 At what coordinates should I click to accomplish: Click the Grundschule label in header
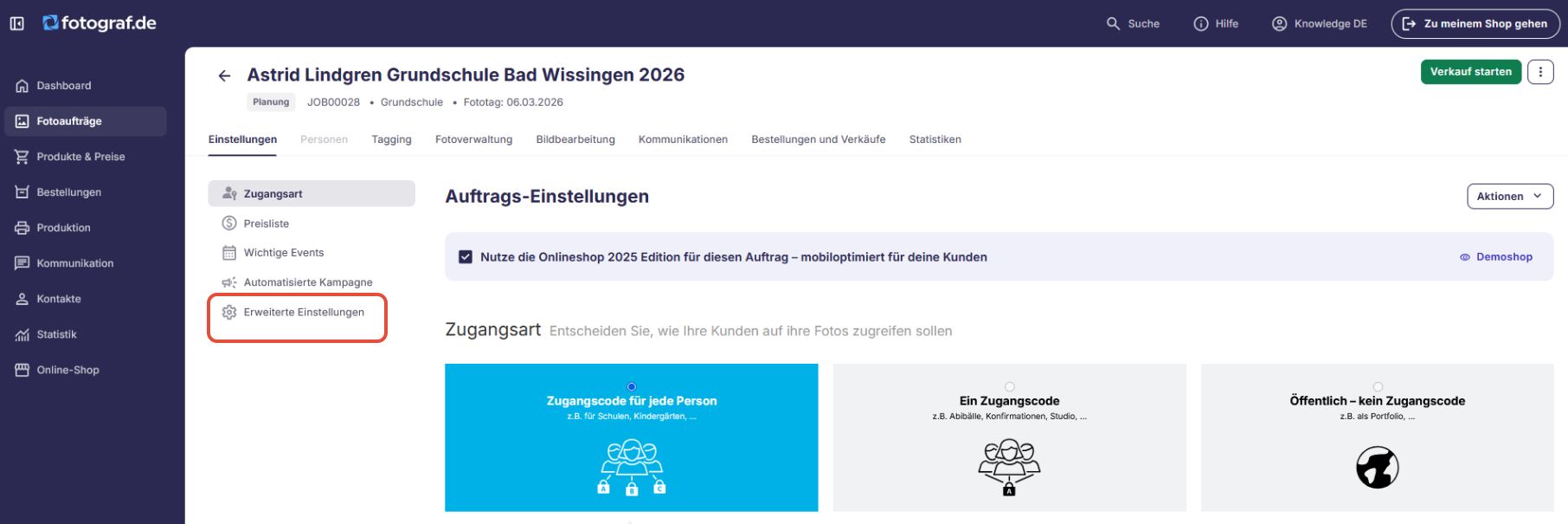click(x=412, y=102)
